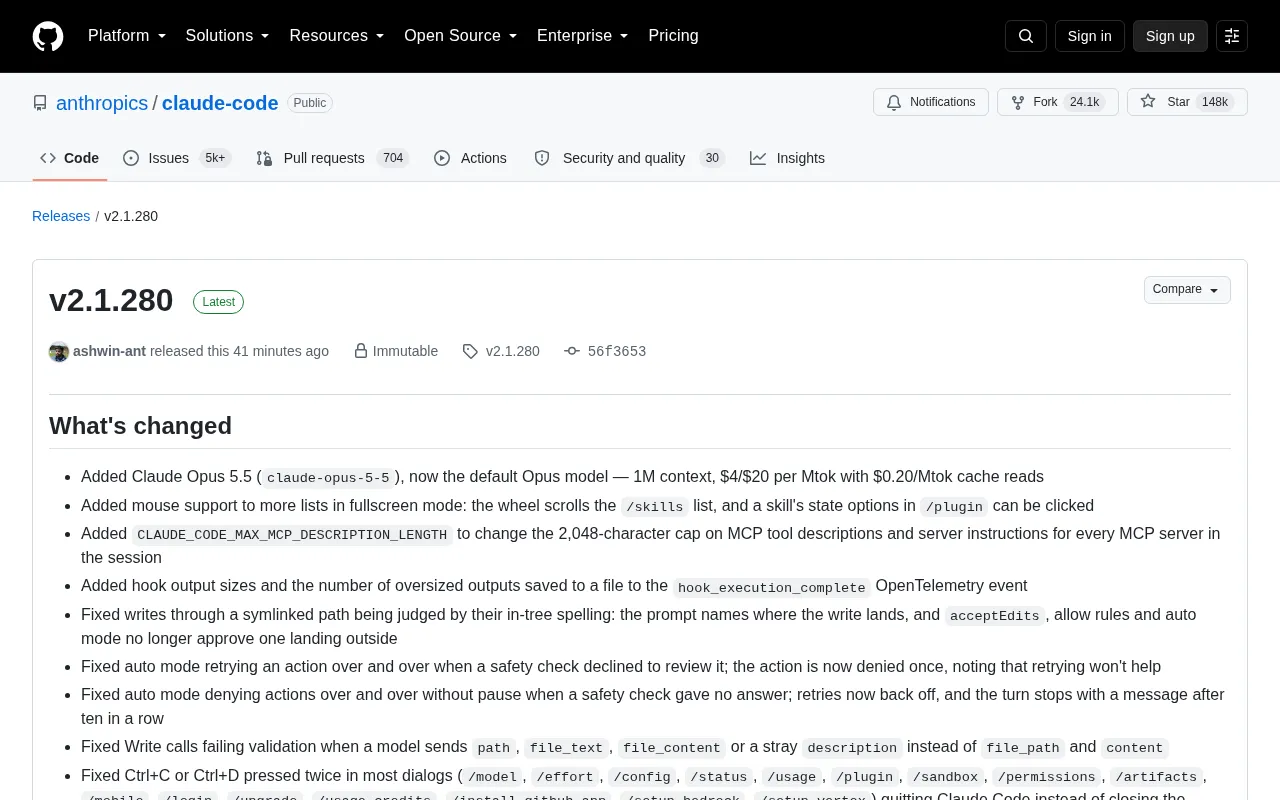This screenshot has height=800, width=1280.
Task: Expand the Solutions menu
Action: tap(228, 36)
